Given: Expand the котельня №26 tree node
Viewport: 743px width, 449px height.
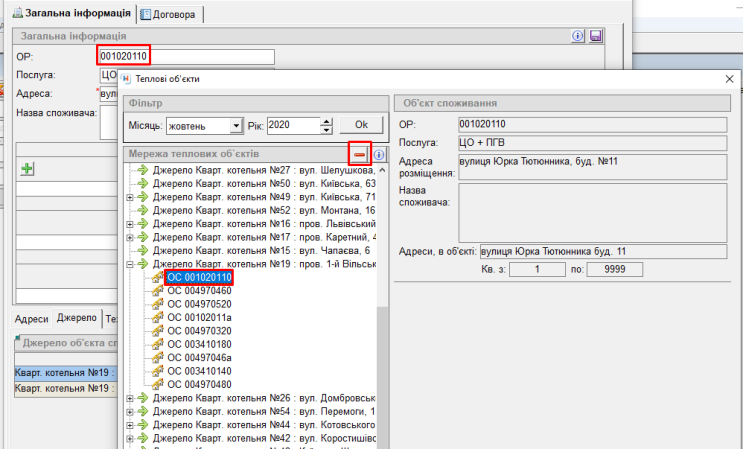Looking at the screenshot, I should tap(130, 398).
